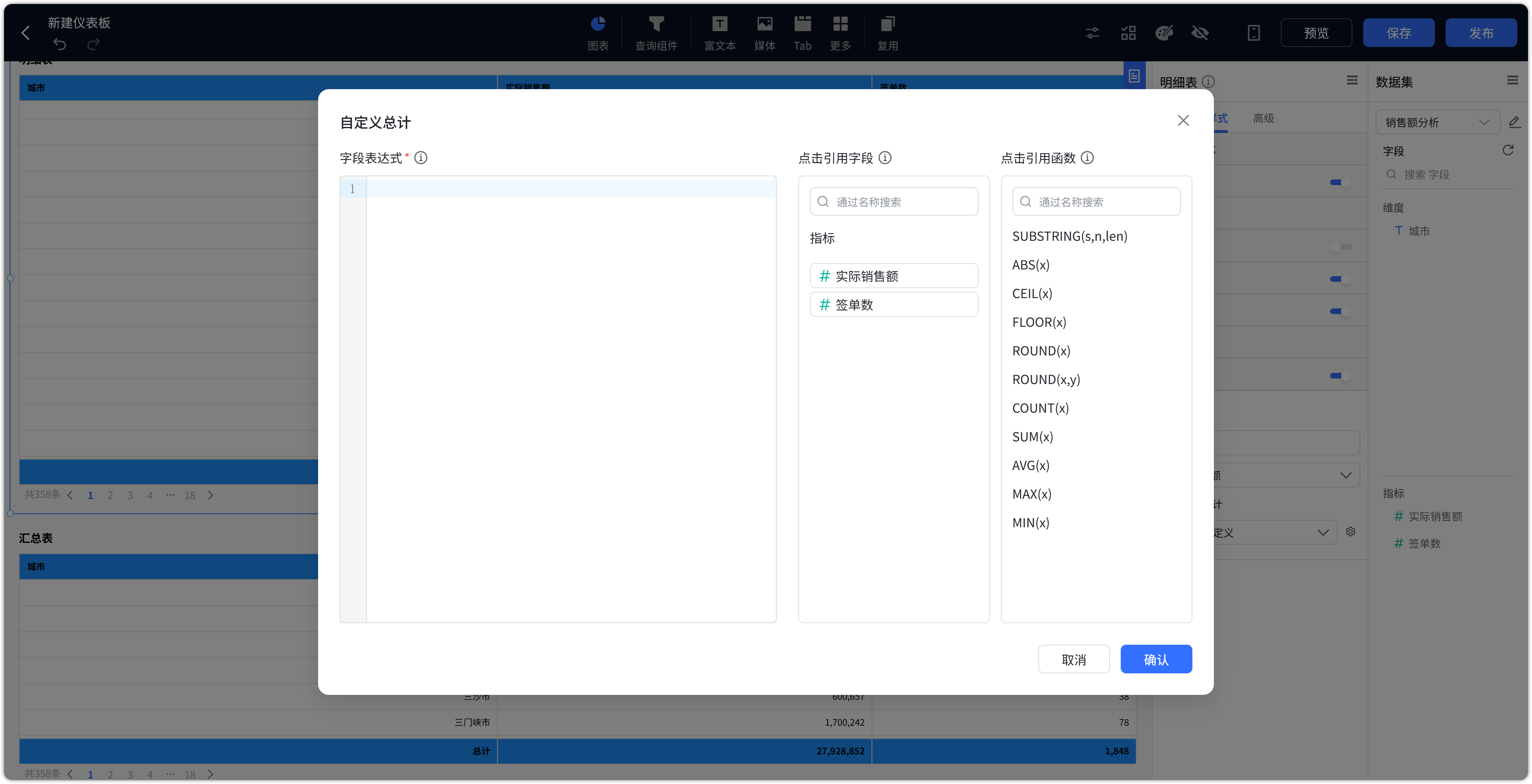Image resolution: width=1532 pixels, height=784 pixels.
Task: Undo the last dashboard edit
Action: point(59,44)
